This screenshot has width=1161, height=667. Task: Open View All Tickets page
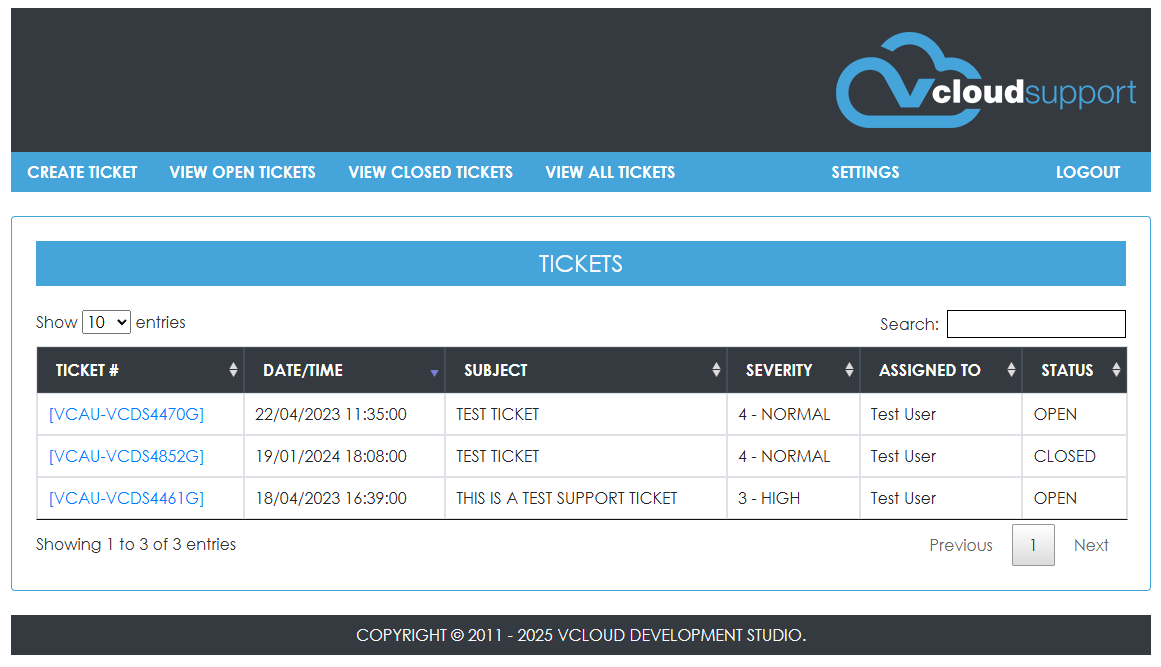[x=610, y=172]
